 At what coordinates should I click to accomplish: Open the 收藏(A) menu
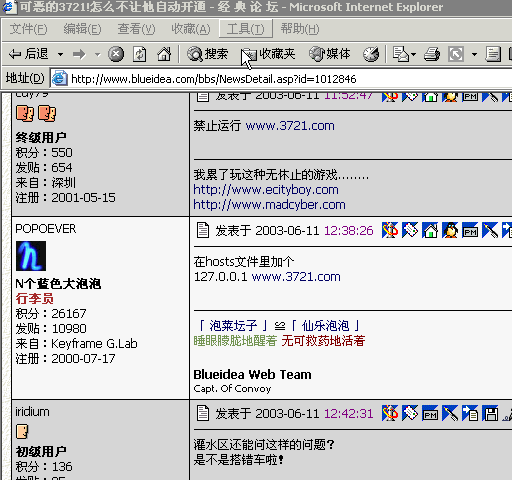(x=191, y=29)
